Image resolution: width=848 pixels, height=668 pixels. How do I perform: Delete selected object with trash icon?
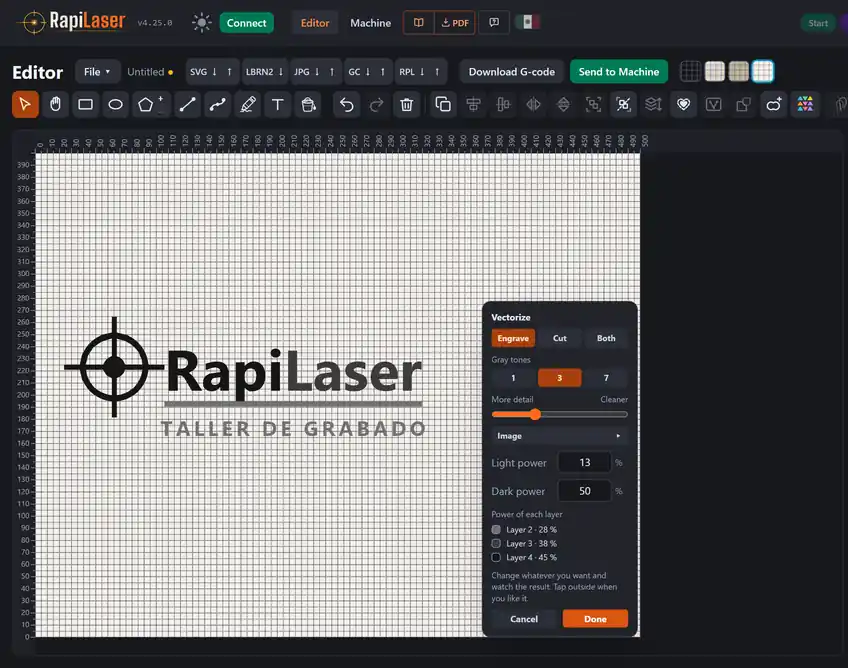(x=407, y=104)
